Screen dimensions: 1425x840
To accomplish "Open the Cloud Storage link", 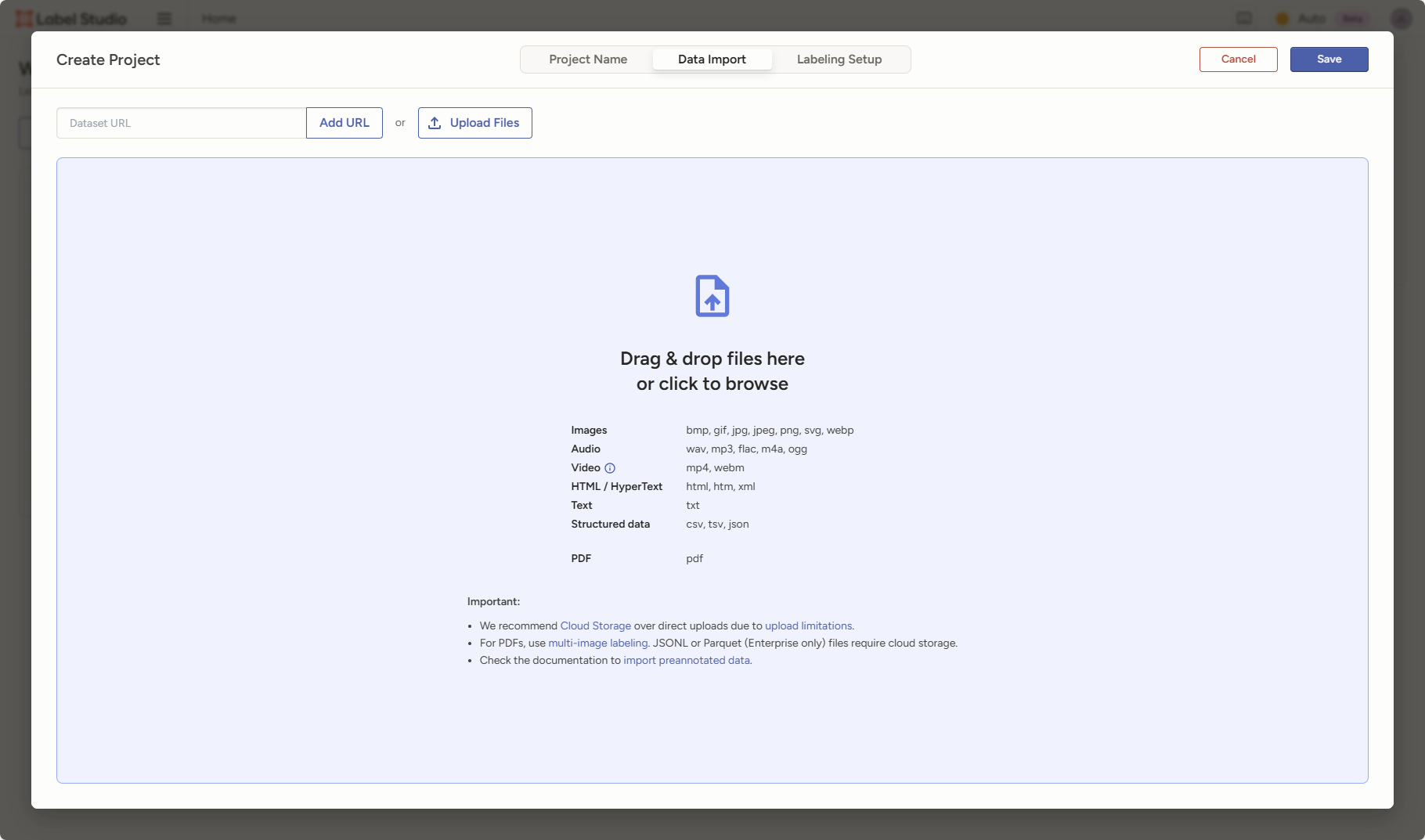I will (595, 626).
